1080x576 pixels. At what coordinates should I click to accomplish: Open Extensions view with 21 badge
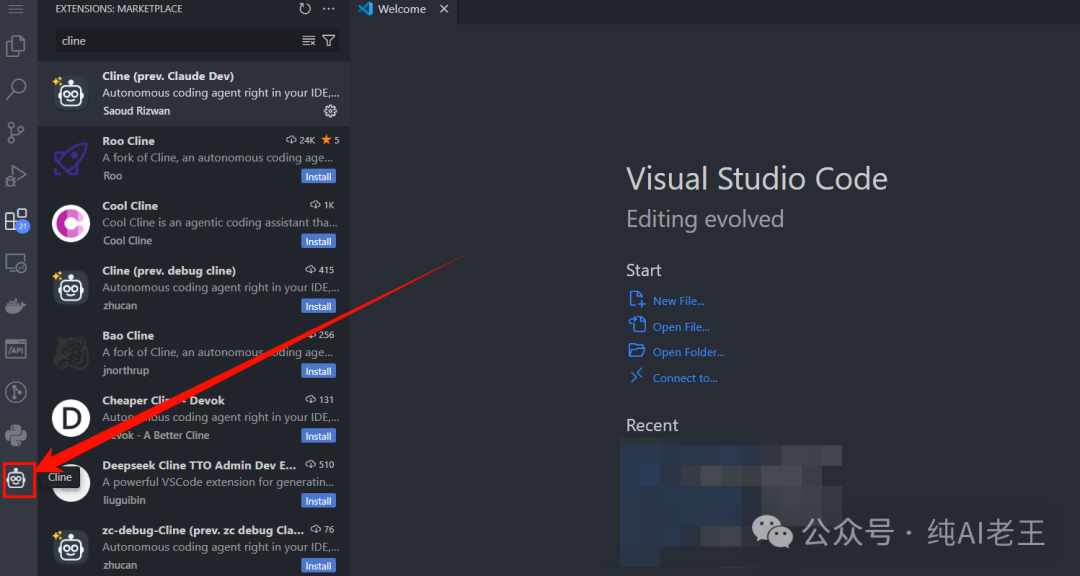tap(16, 220)
